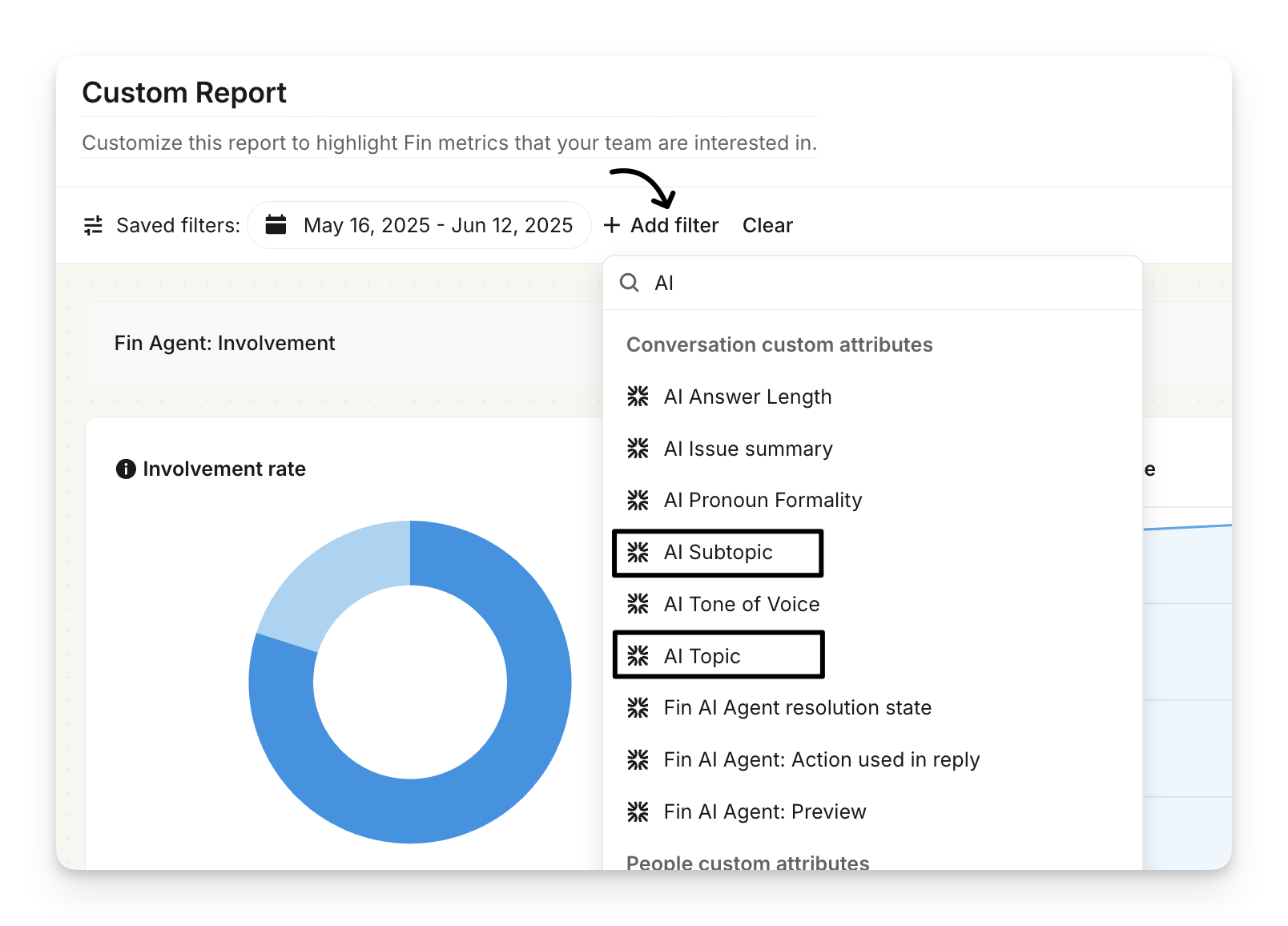Click the info icon beside Involvement rate
1288x926 pixels.
coord(126,469)
